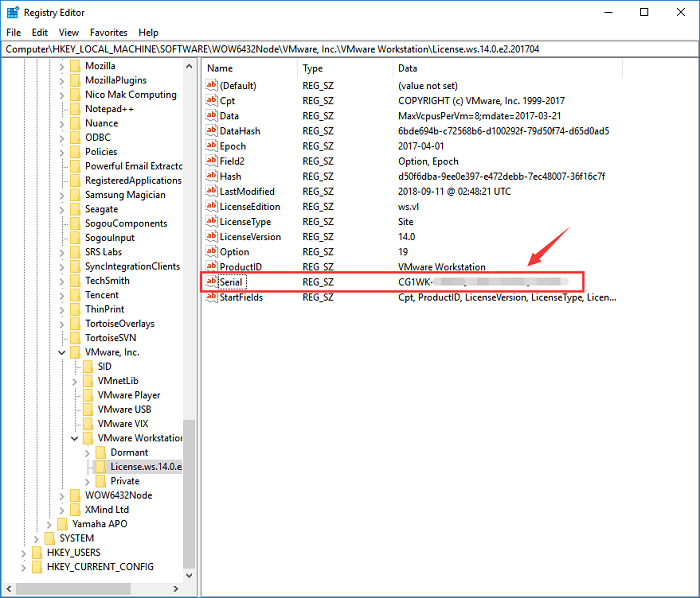Expand the MozillaPlugins key
Image resolution: width=700 pixels, height=598 pixels.
click(x=62, y=81)
